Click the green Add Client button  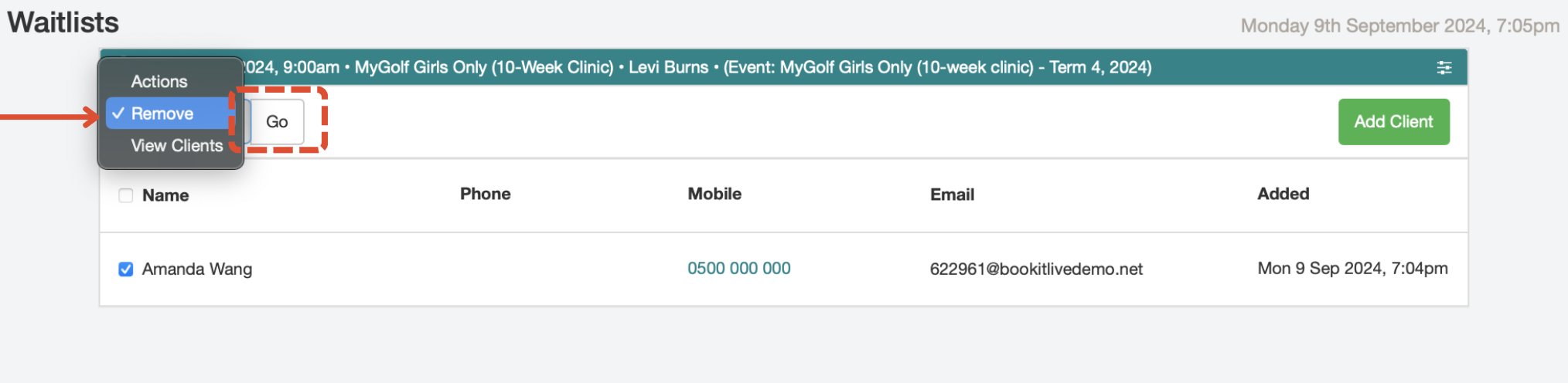point(1393,121)
